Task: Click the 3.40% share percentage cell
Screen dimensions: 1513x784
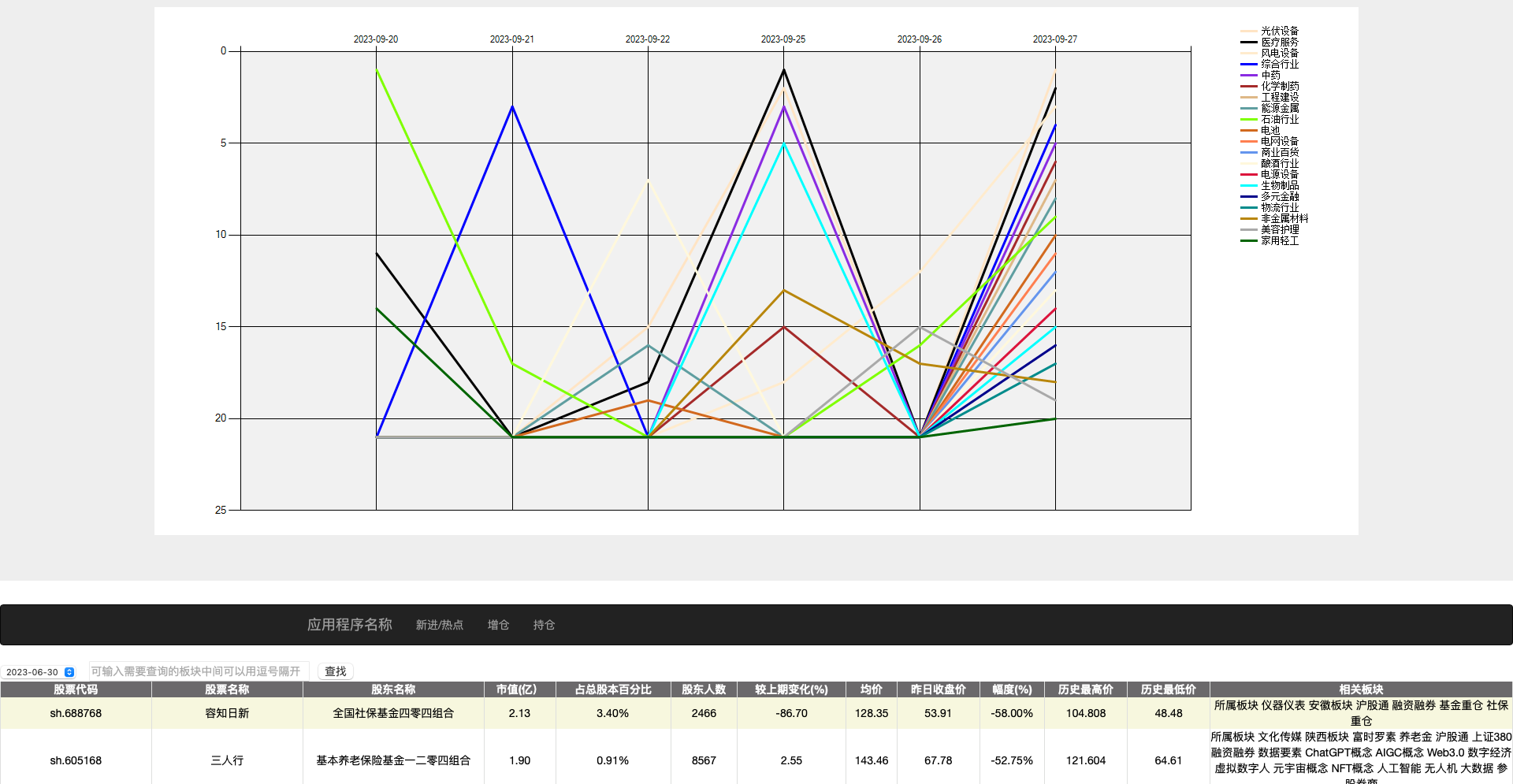Action: 613,713
